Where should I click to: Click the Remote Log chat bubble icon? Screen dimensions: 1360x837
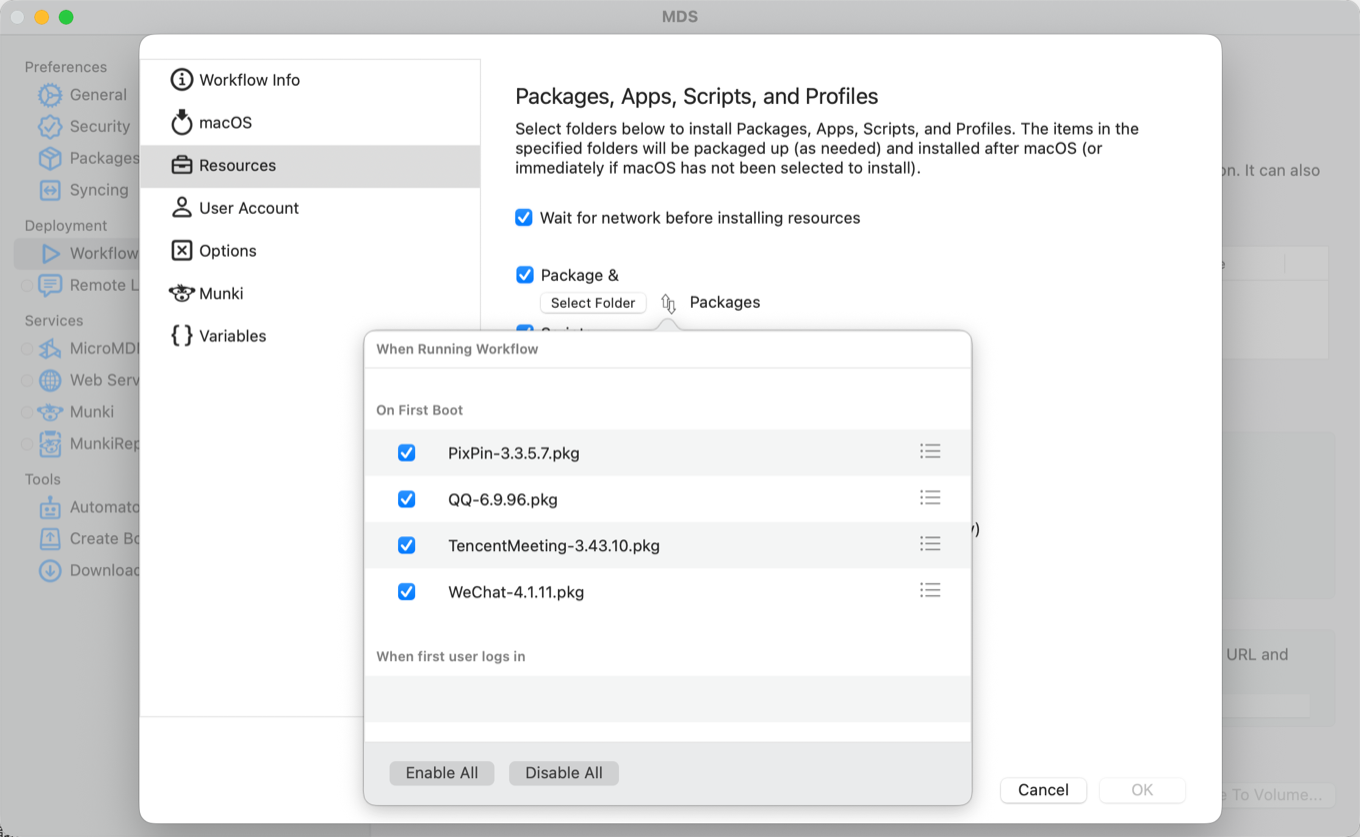pyautogui.click(x=50, y=285)
